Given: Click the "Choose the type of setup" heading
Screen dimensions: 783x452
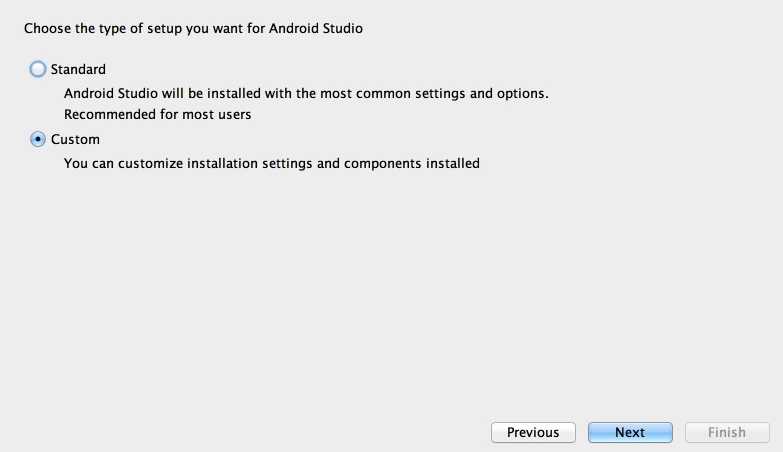Looking at the screenshot, I should point(193,29).
